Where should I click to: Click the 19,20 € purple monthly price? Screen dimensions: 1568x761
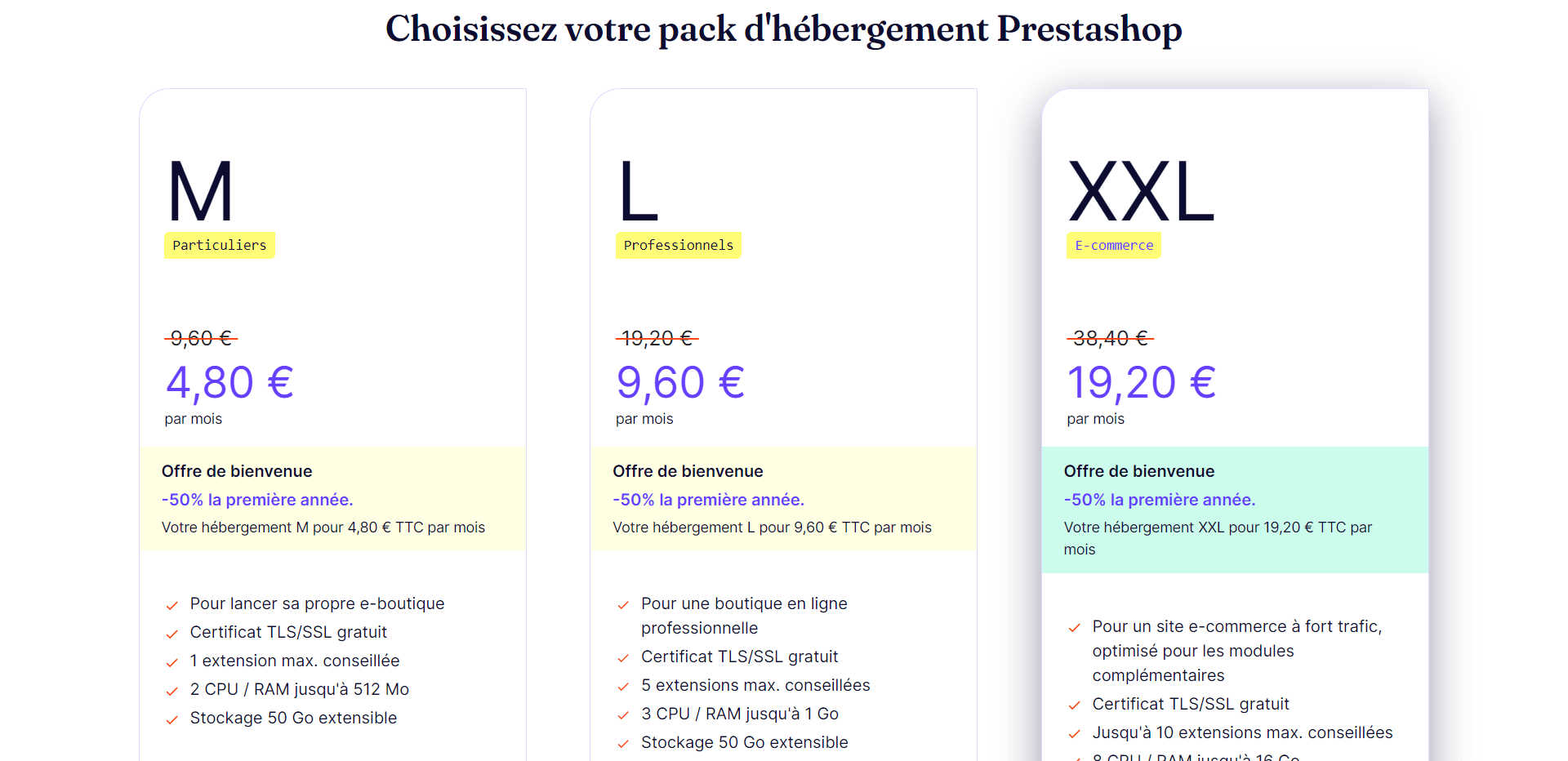coord(1141,382)
